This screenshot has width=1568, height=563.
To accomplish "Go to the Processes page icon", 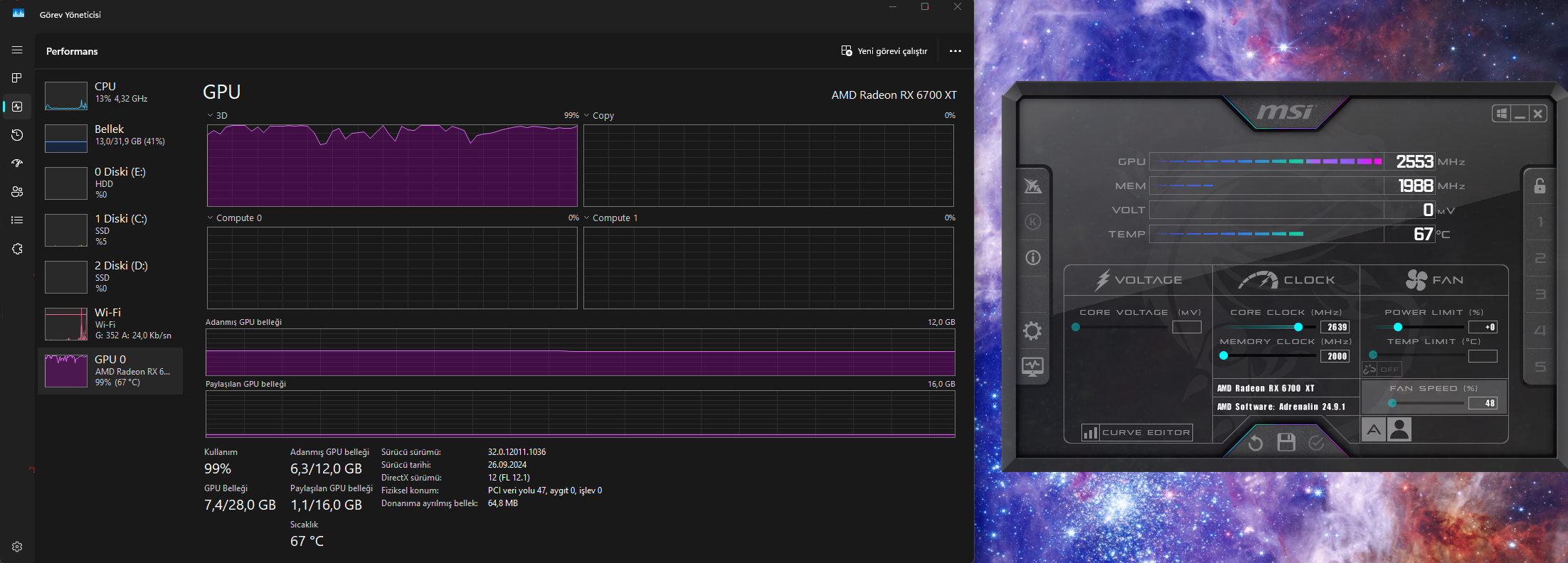I will coord(17,77).
